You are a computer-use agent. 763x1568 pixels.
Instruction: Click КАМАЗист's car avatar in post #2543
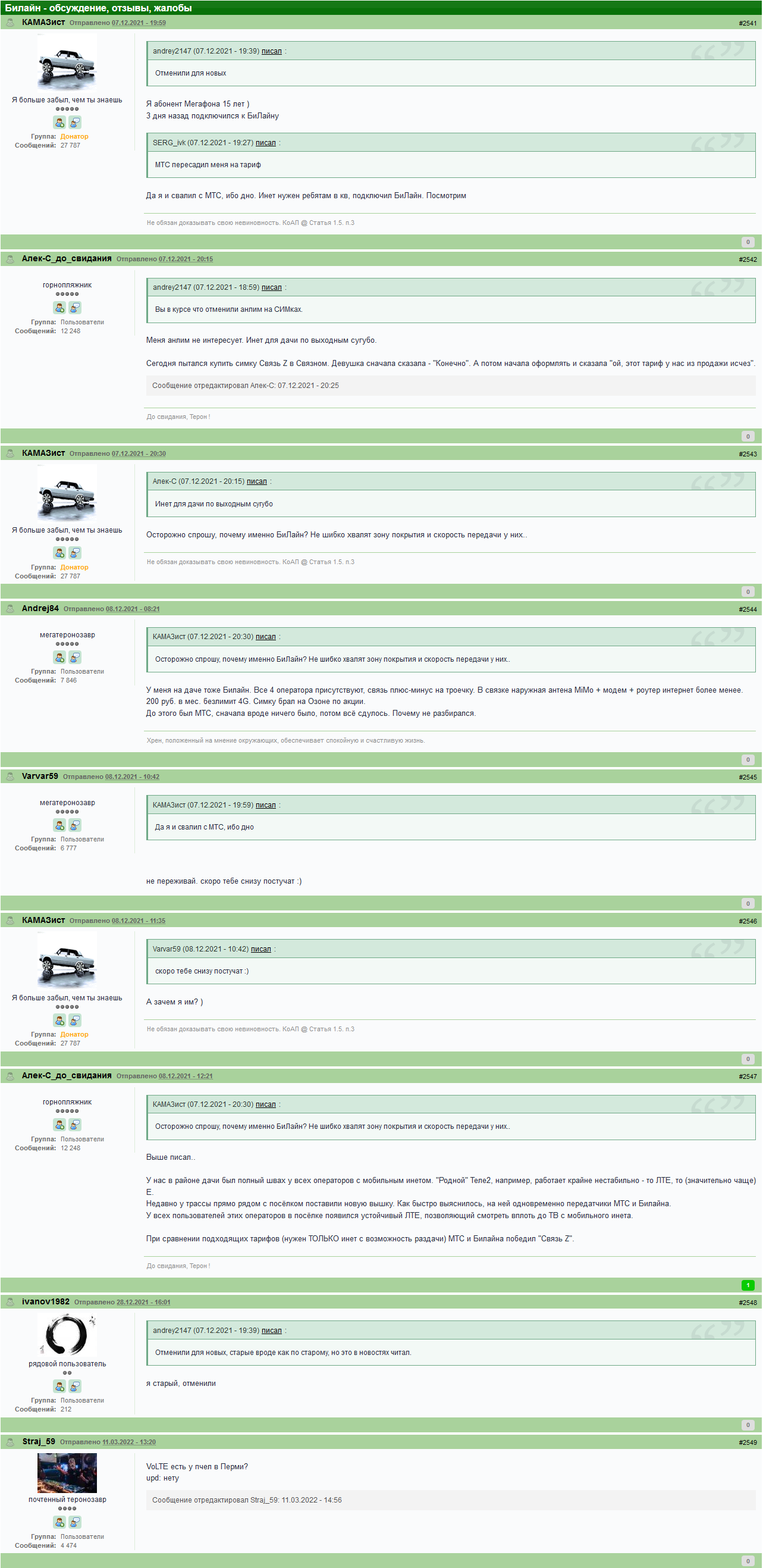click(67, 494)
